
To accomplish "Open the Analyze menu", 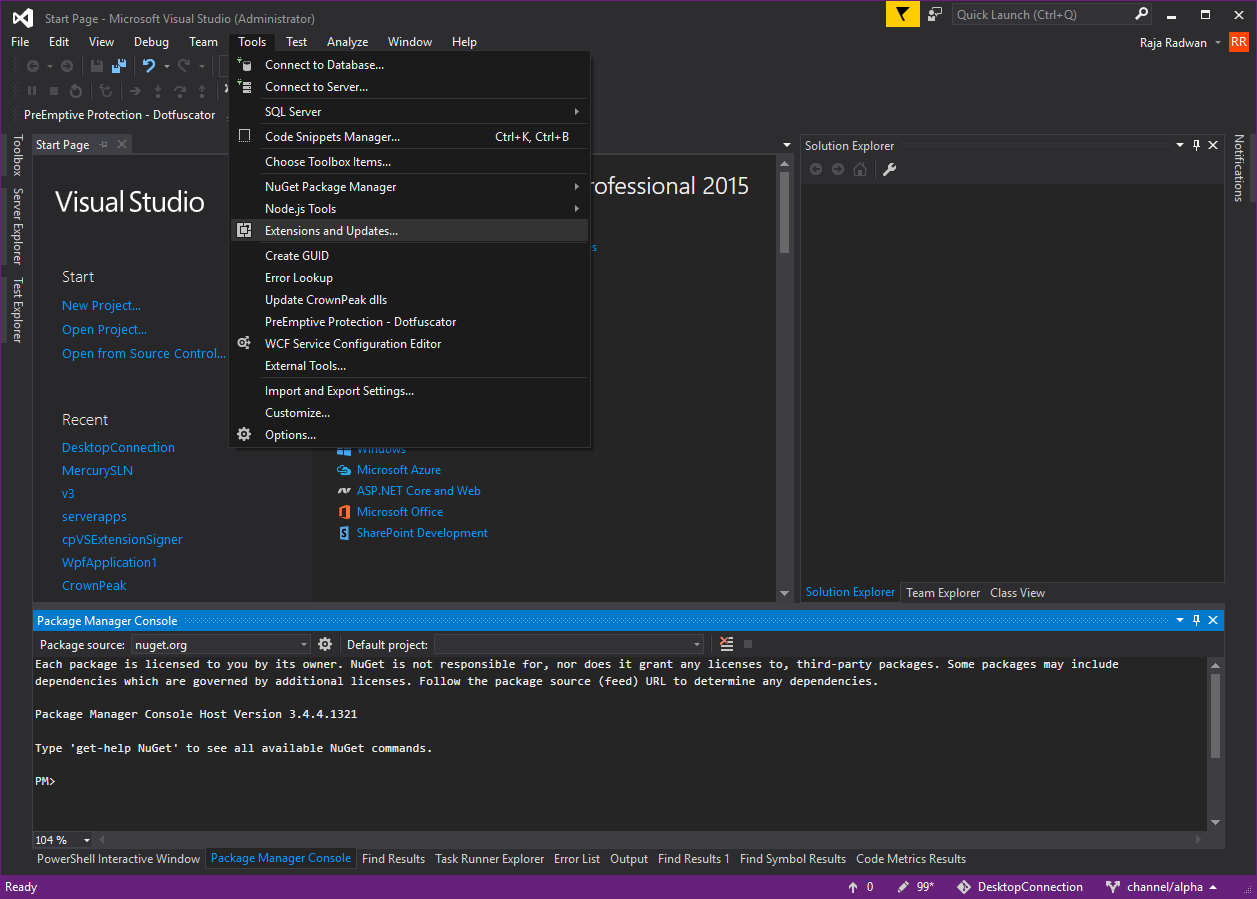I will (347, 42).
